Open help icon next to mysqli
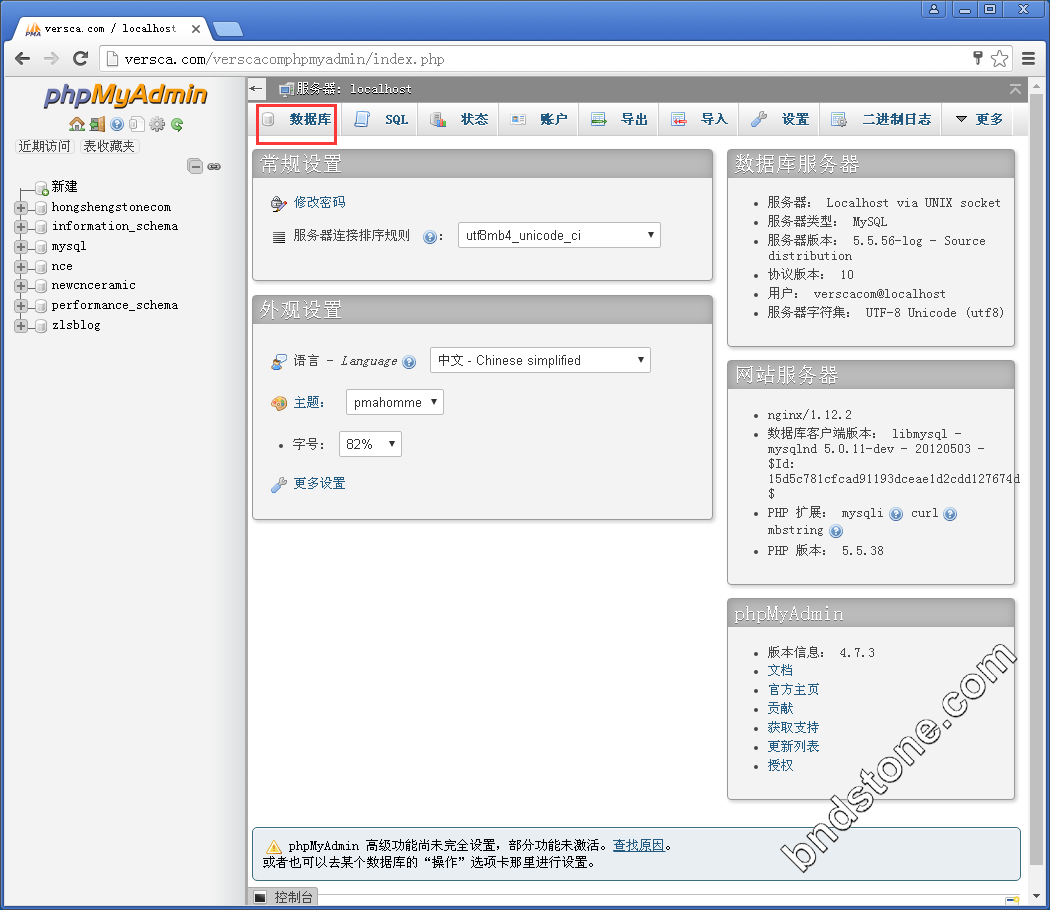 coord(896,514)
